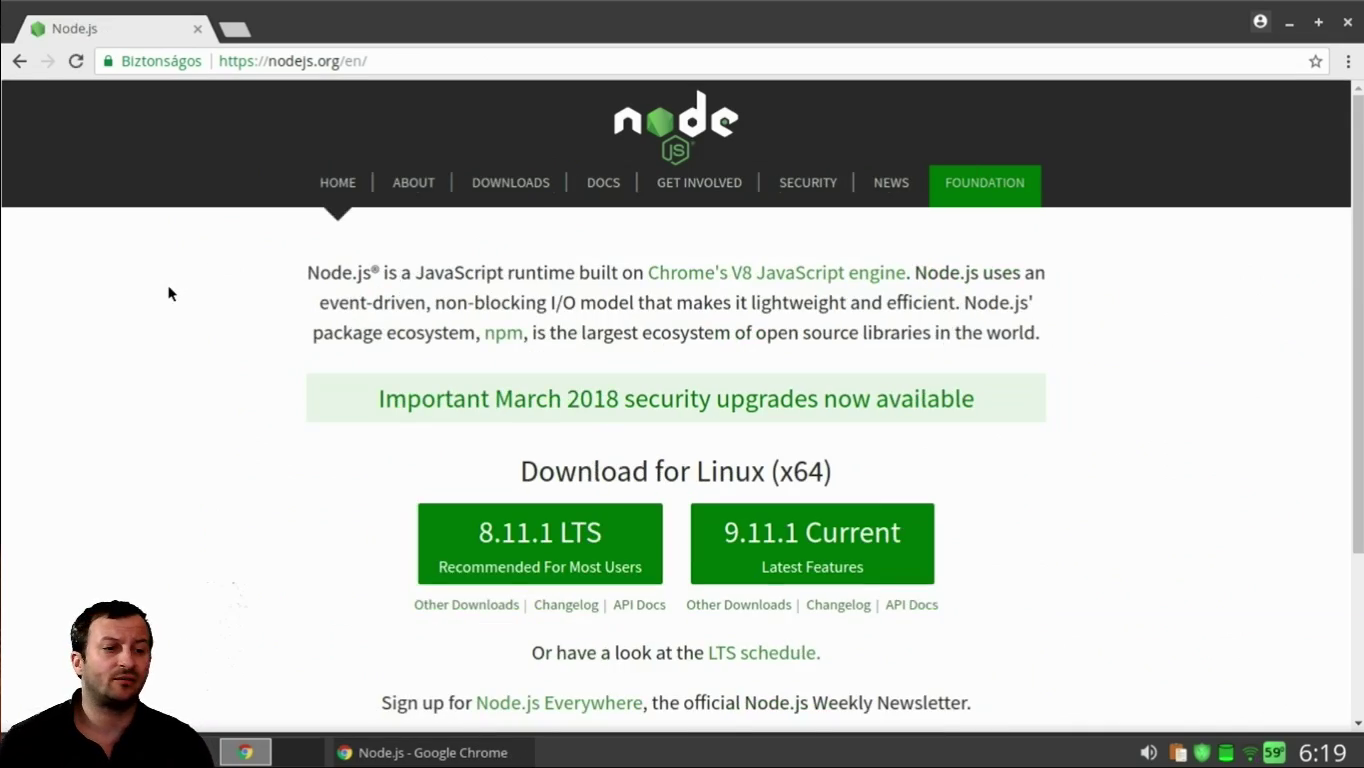The width and height of the screenshot is (1364, 768).
Task: Click the page vertical scrollbar thumb
Action: point(1357,323)
